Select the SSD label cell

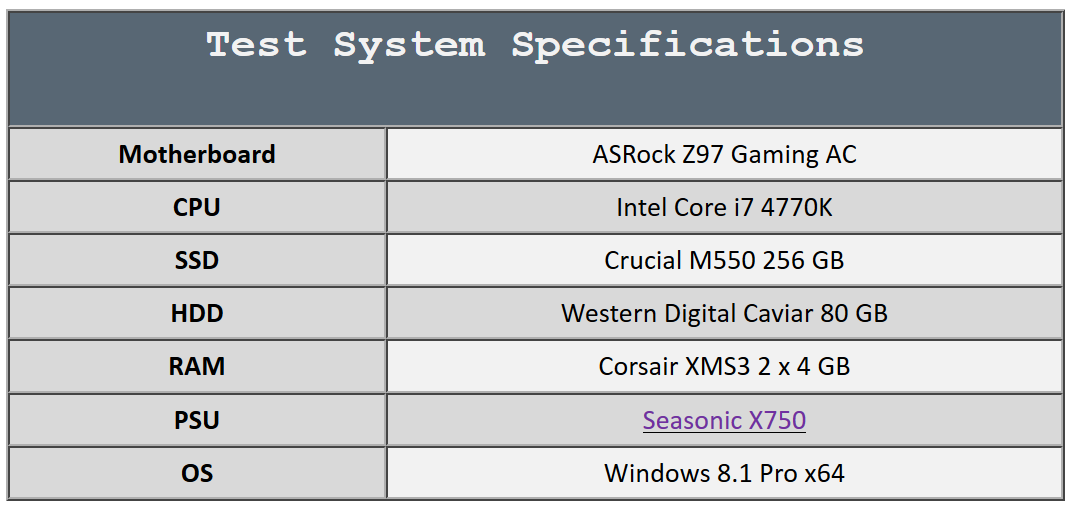pos(197,260)
